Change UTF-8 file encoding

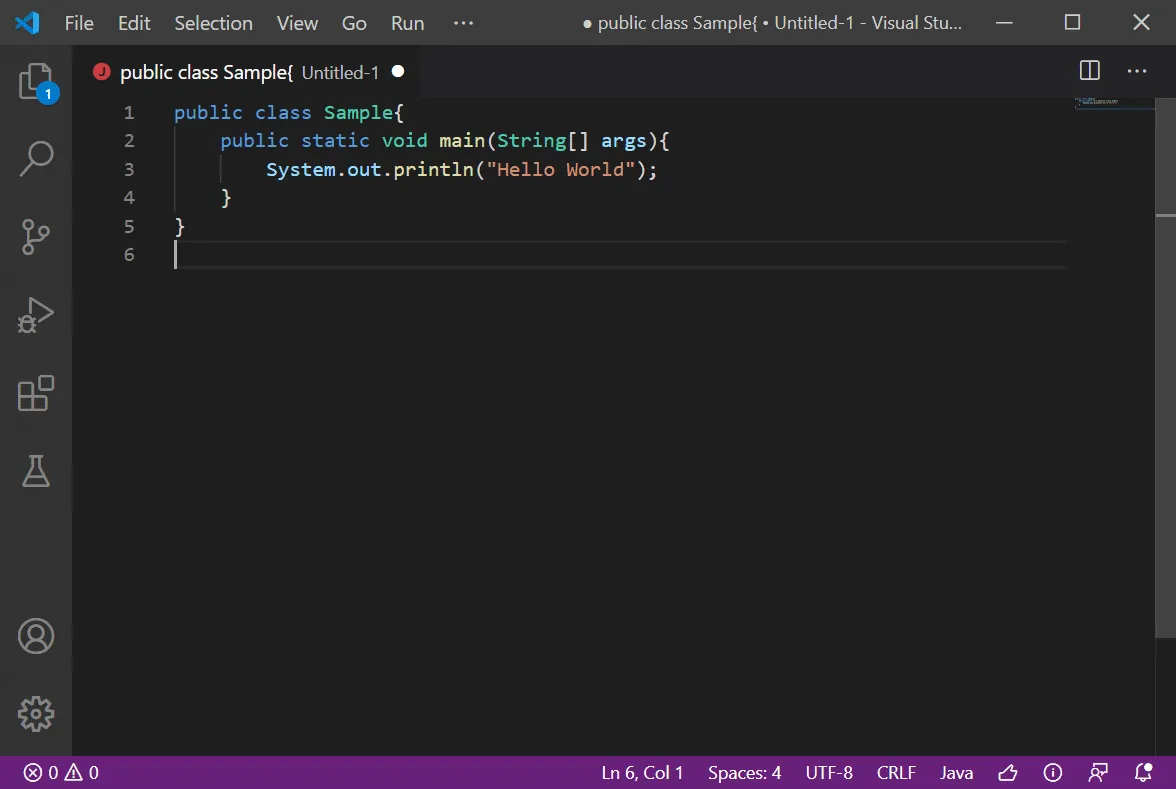[829, 772]
